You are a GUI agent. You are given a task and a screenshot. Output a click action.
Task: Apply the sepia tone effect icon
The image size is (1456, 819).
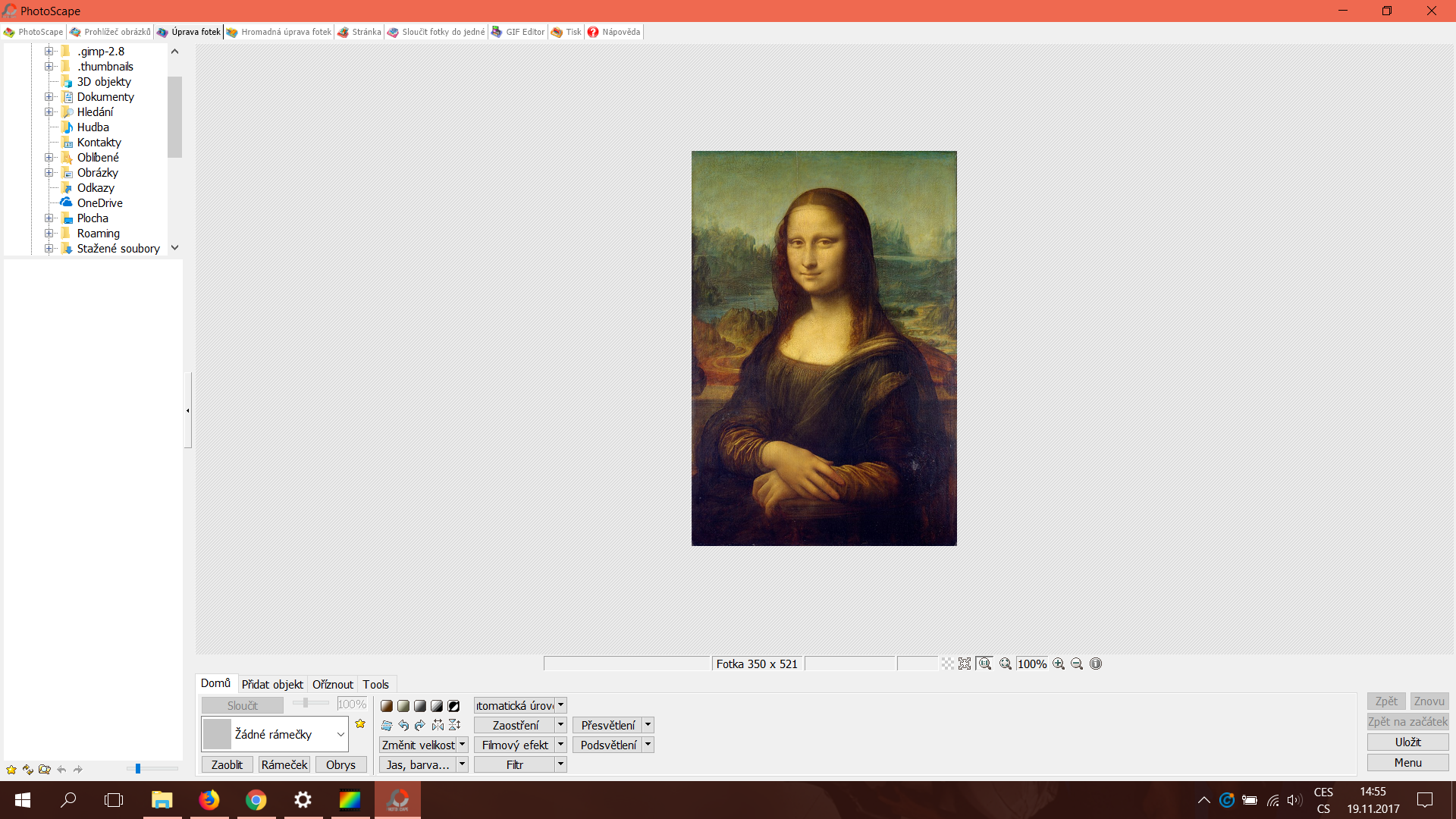pyautogui.click(x=387, y=706)
